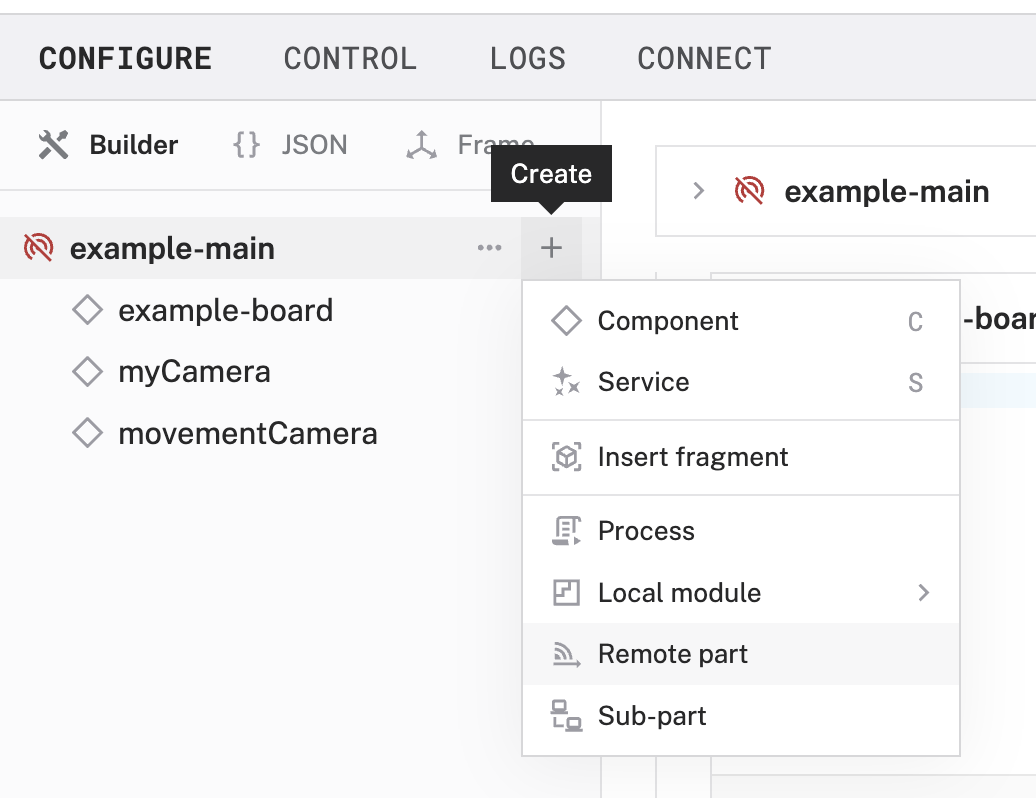The width and height of the screenshot is (1036, 798).
Task: Switch to the JSON configuration view
Action: click(x=290, y=145)
